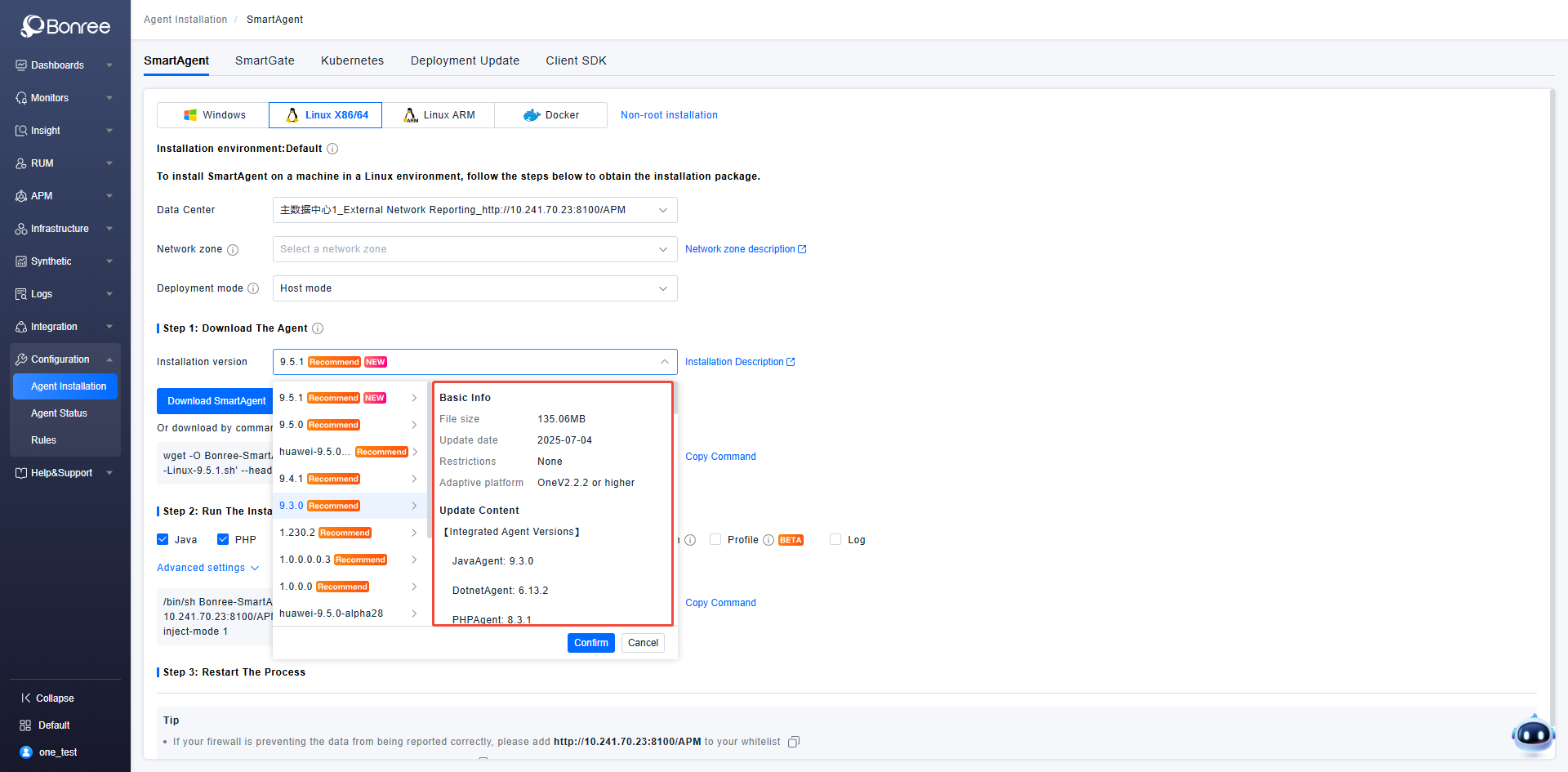Enable the Profile checkbox

[715, 540]
